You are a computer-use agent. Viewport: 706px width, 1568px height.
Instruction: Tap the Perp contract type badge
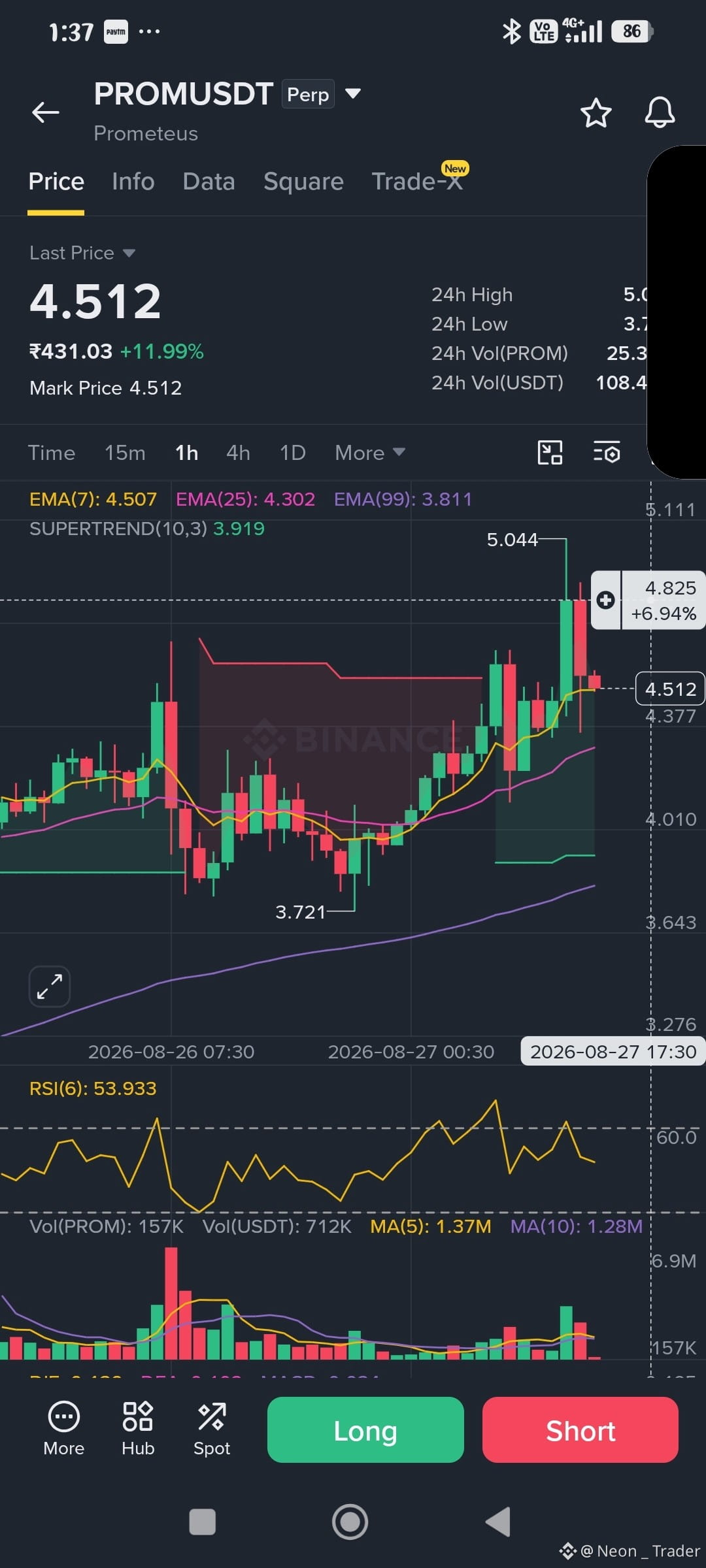308,94
